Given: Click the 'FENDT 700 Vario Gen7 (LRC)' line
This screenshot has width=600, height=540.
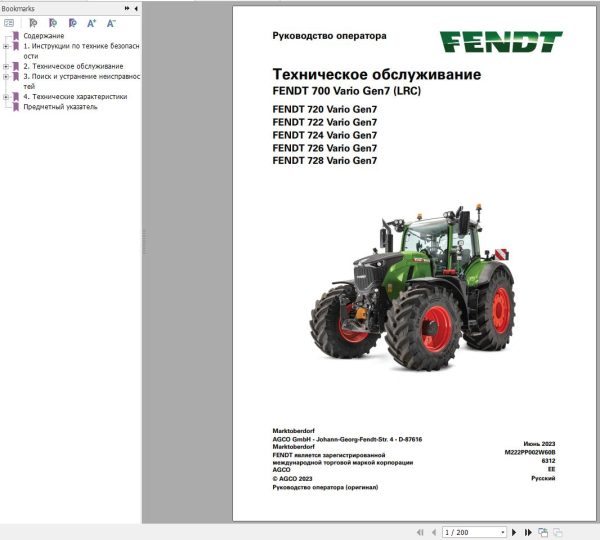Looking at the screenshot, I should pos(347,91).
